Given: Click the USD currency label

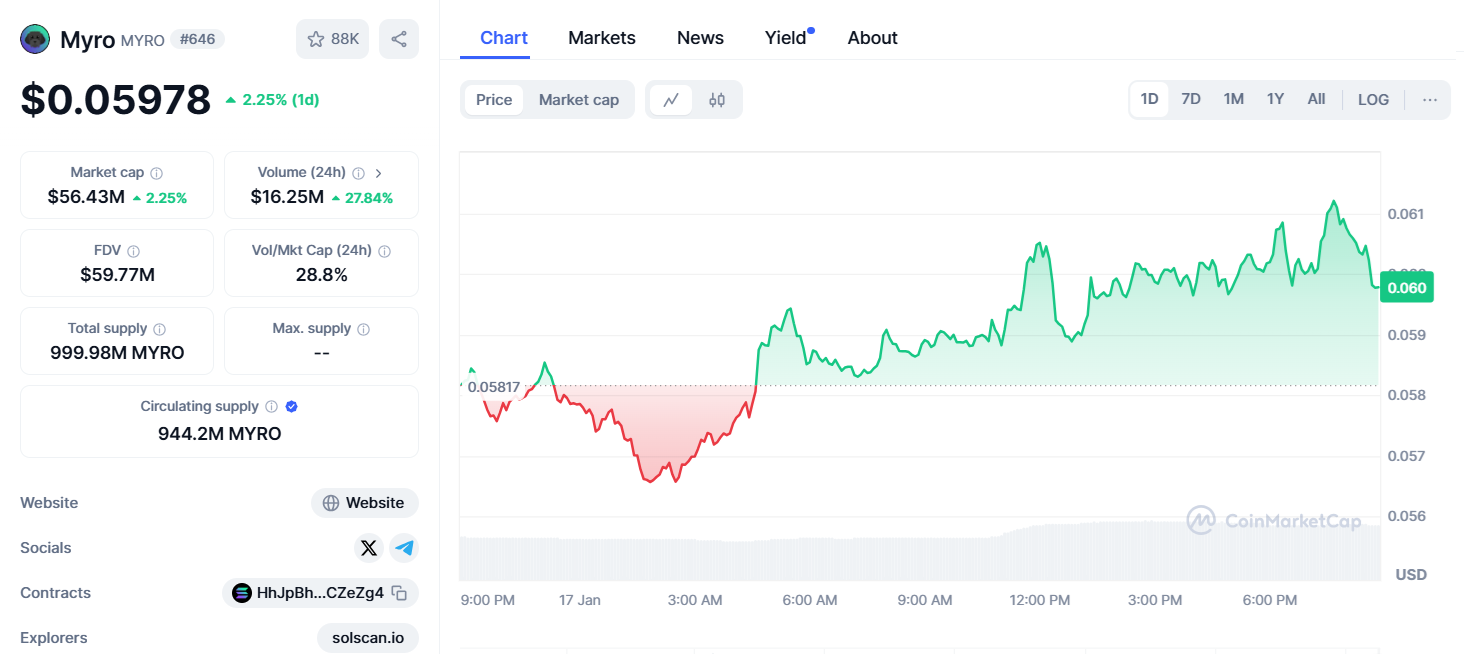Looking at the screenshot, I should click(1411, 575).
